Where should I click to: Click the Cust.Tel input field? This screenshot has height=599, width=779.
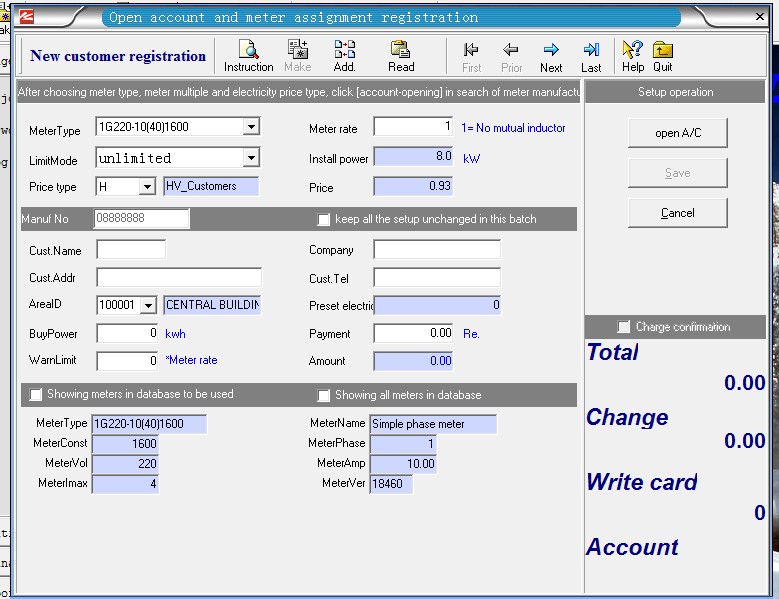pyautogui.click(x=437, y=277)
